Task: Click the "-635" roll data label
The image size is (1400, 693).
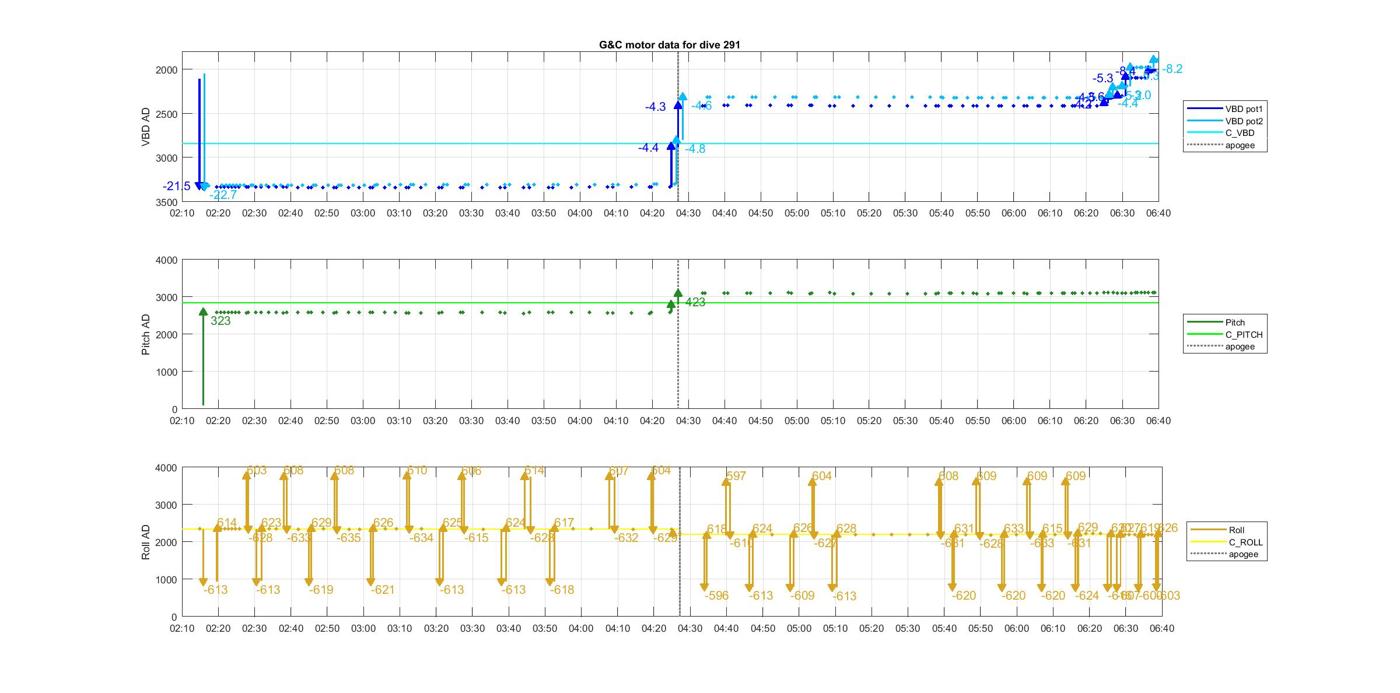Action: 348,538
